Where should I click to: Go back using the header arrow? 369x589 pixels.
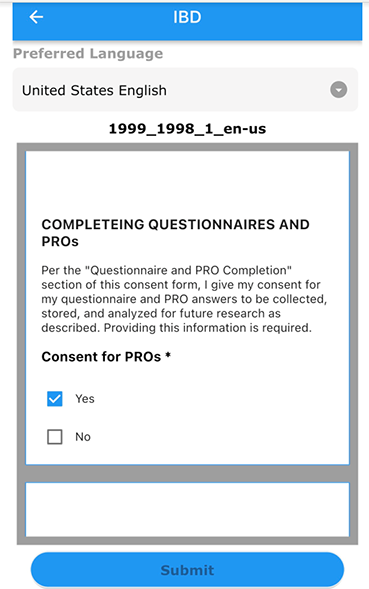tap(36, 17)
